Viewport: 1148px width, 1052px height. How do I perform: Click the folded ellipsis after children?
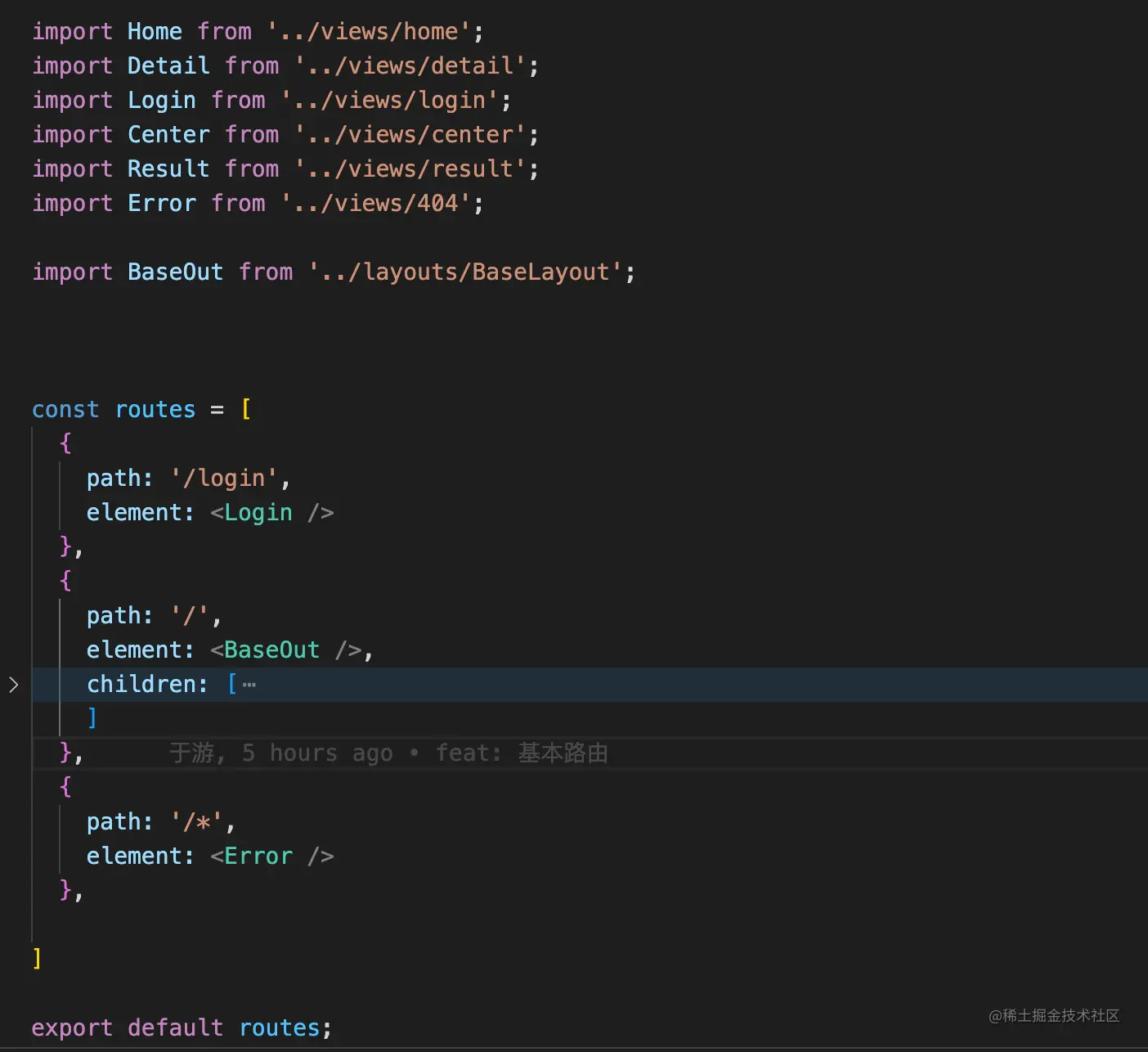click(x=249, y=685)
